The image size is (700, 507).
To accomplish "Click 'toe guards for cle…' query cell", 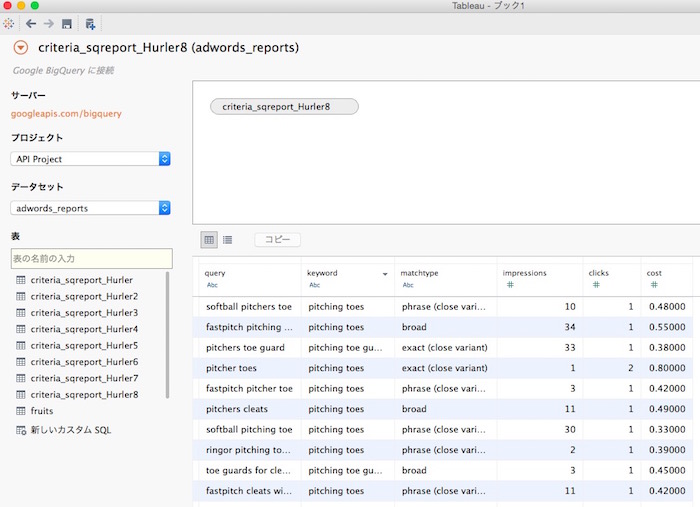I will pyautogui.click(x=248, y=470).
